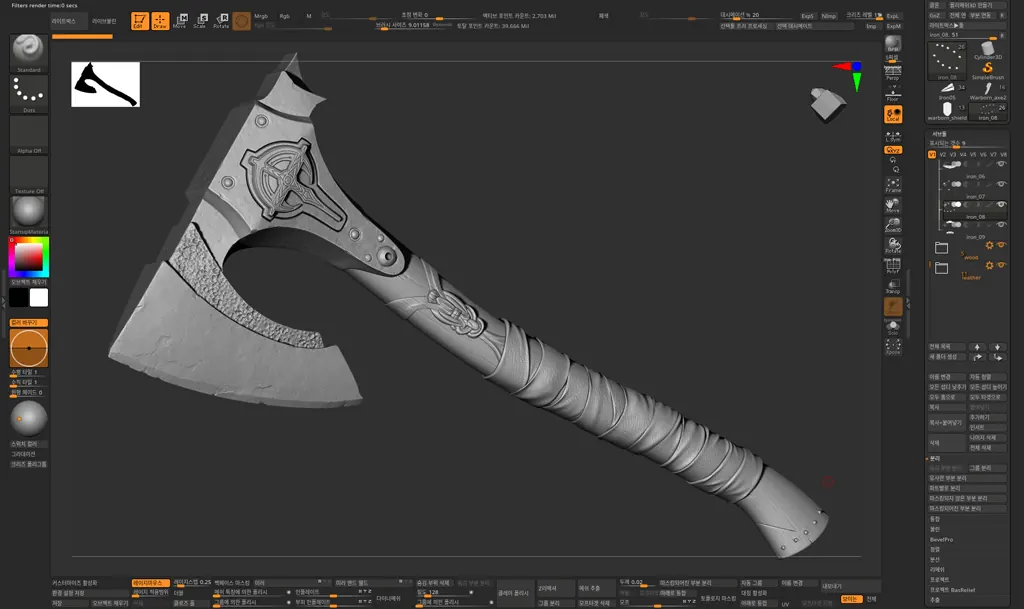Viewport: 1024px width, 609px height.
Task: Toggle the Floor grid
Action: point(893,96)
